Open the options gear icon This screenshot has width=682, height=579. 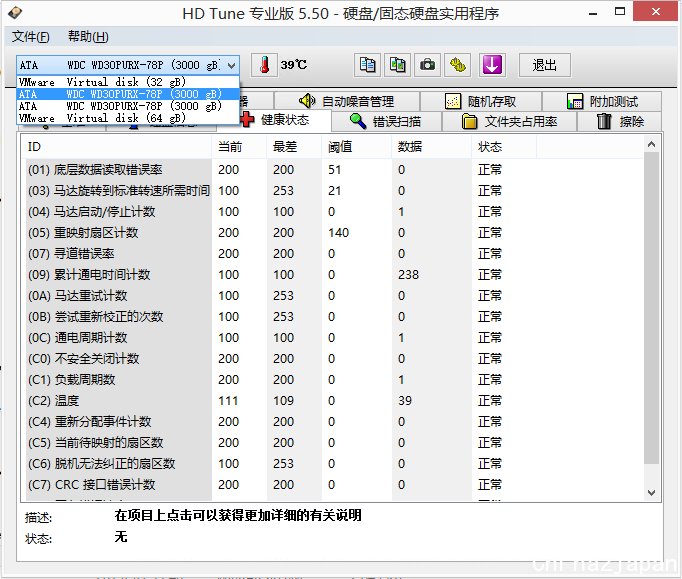[458, 65]
